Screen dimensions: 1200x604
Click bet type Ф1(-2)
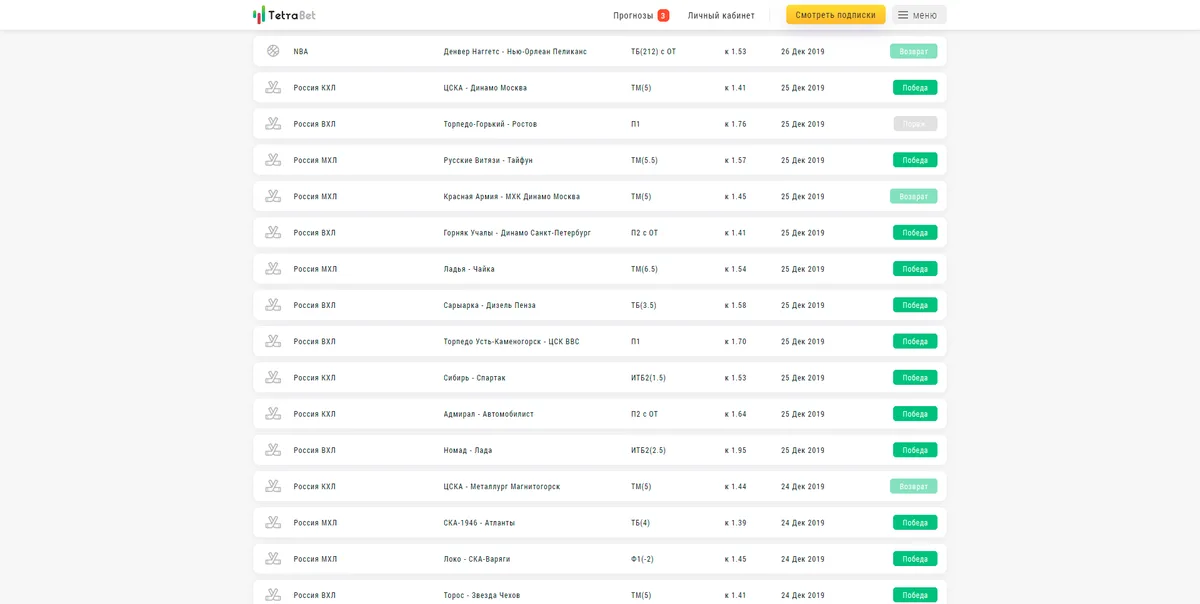click(643, 559)
